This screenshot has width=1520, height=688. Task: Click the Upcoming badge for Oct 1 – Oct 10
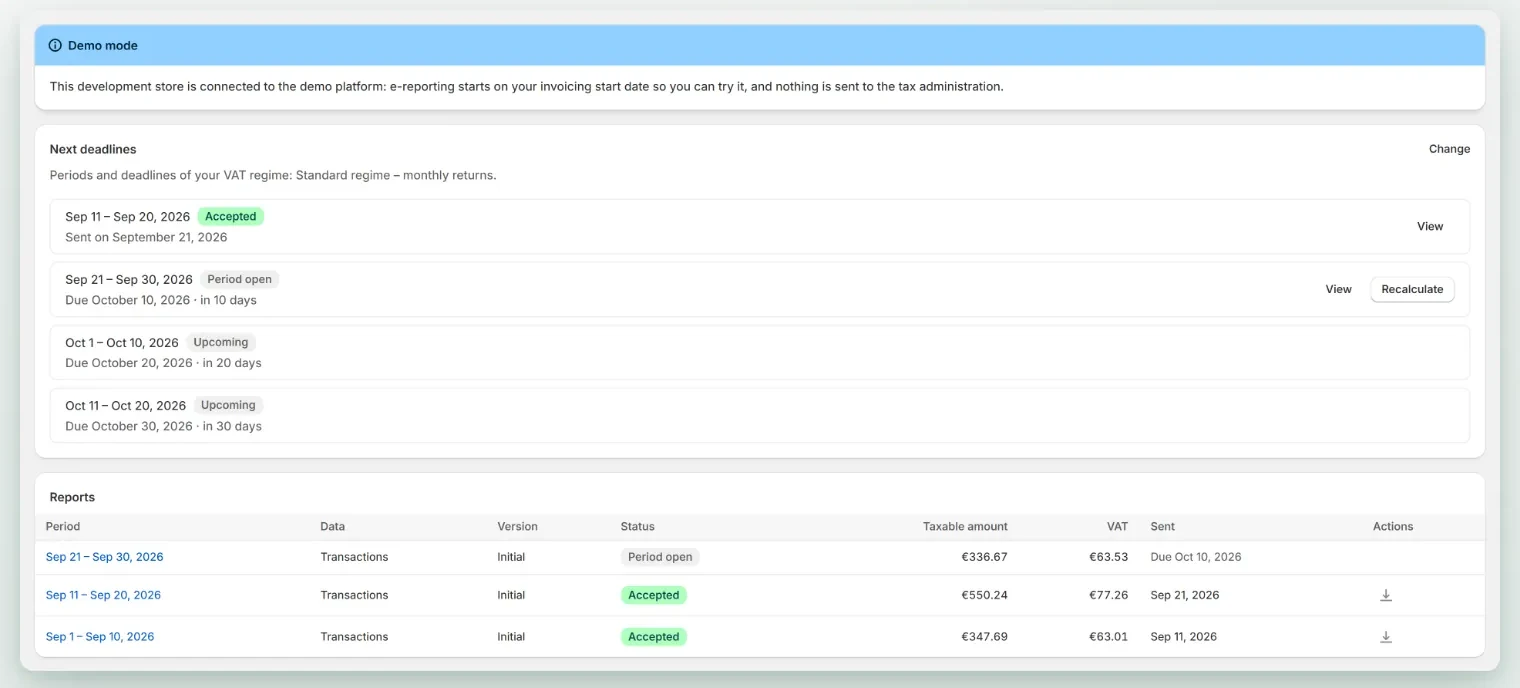[221, 343]
